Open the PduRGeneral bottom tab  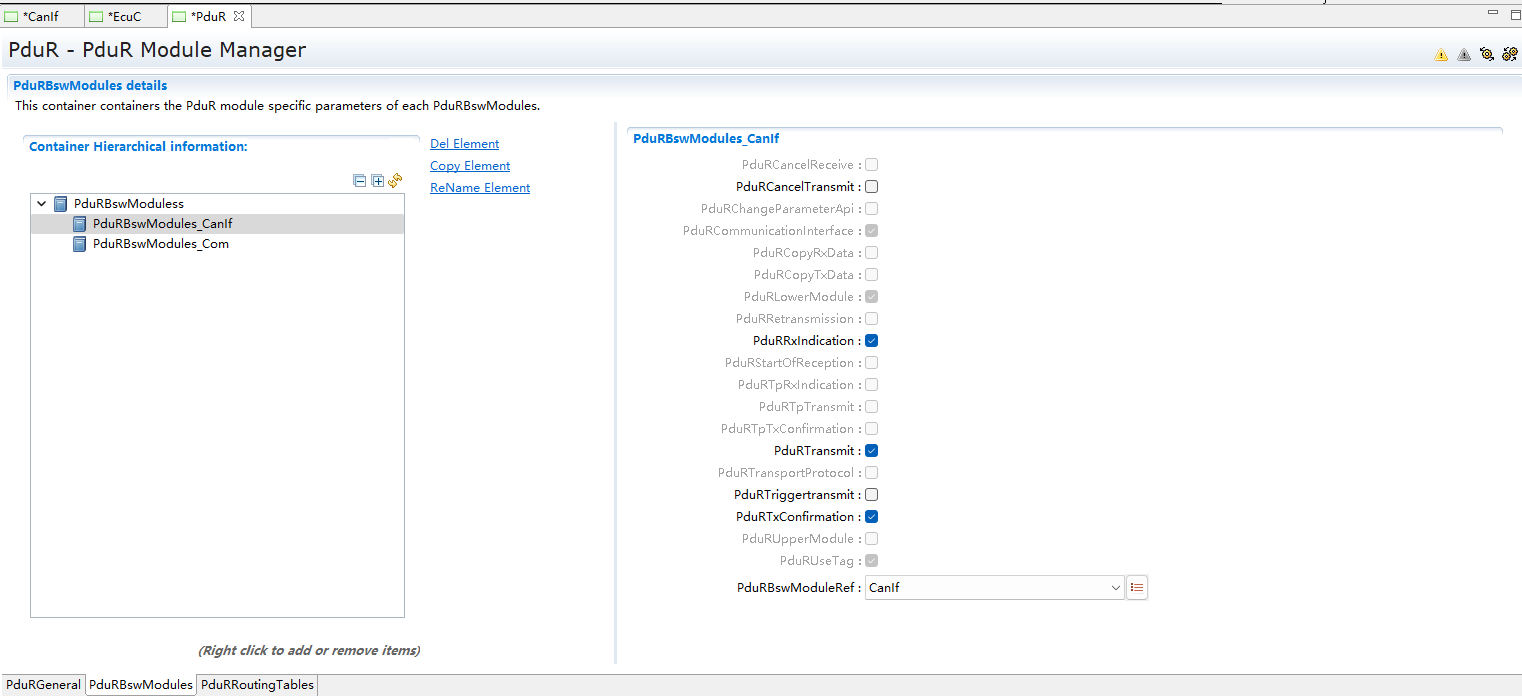point(43,685)
